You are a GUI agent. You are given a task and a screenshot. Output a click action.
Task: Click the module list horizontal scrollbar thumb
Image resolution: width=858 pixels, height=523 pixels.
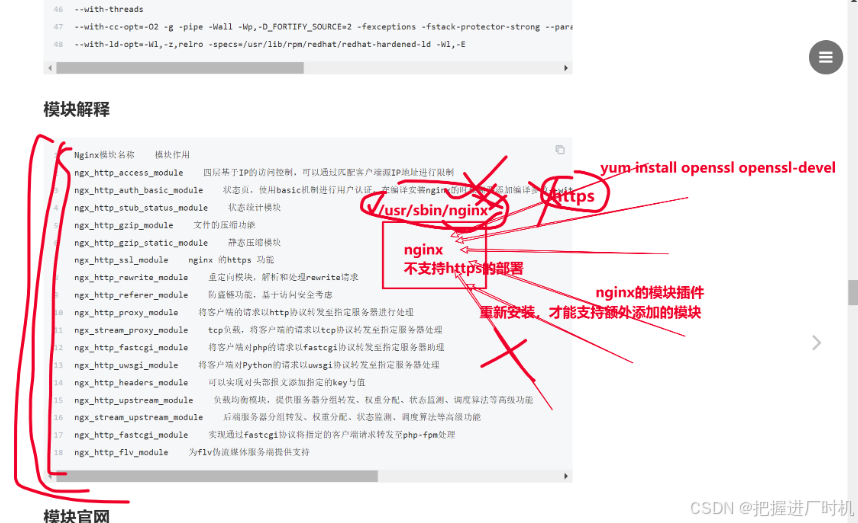[x=217, y=476]
